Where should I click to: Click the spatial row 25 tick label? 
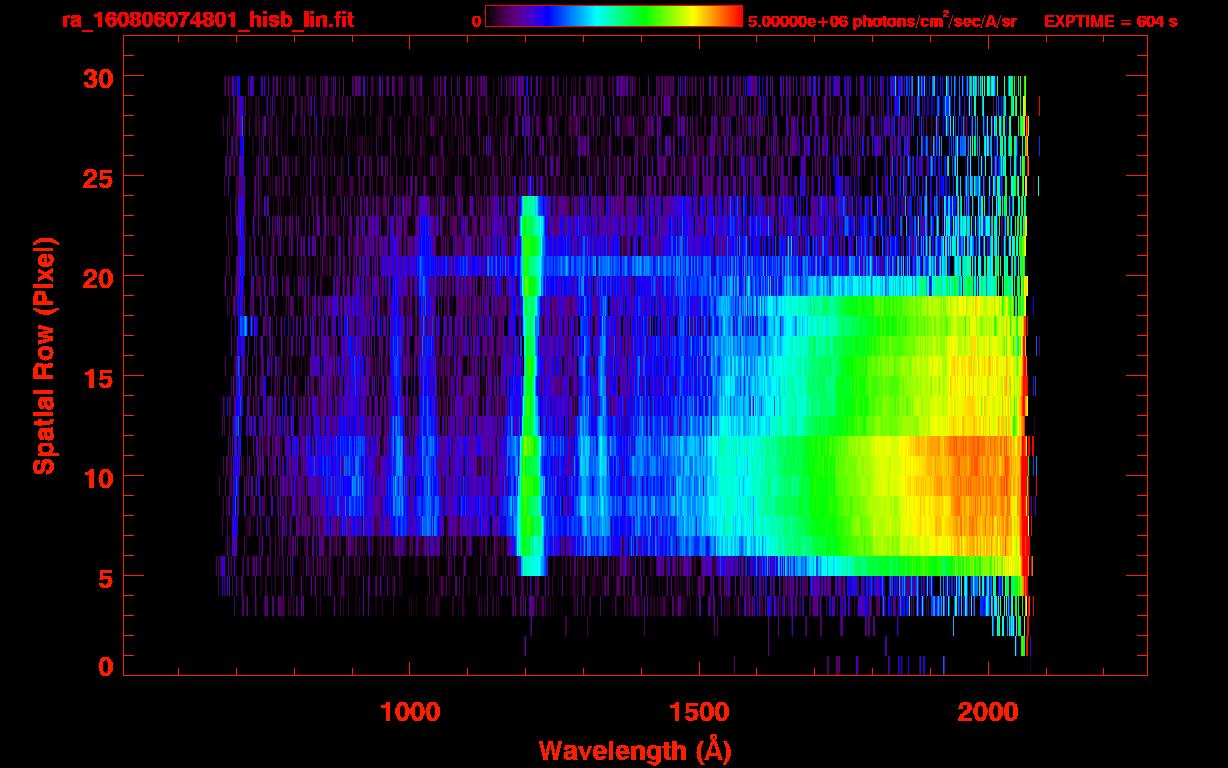(x=97, y=177)
